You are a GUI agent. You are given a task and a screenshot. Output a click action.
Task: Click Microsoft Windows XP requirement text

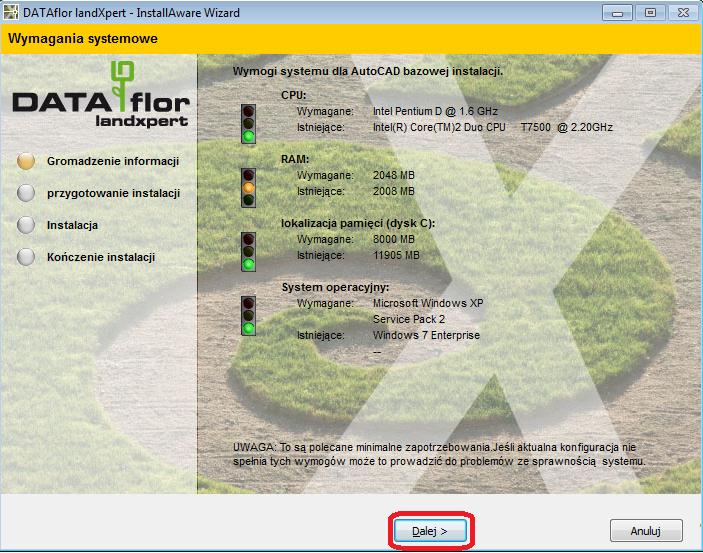point(428,303)
